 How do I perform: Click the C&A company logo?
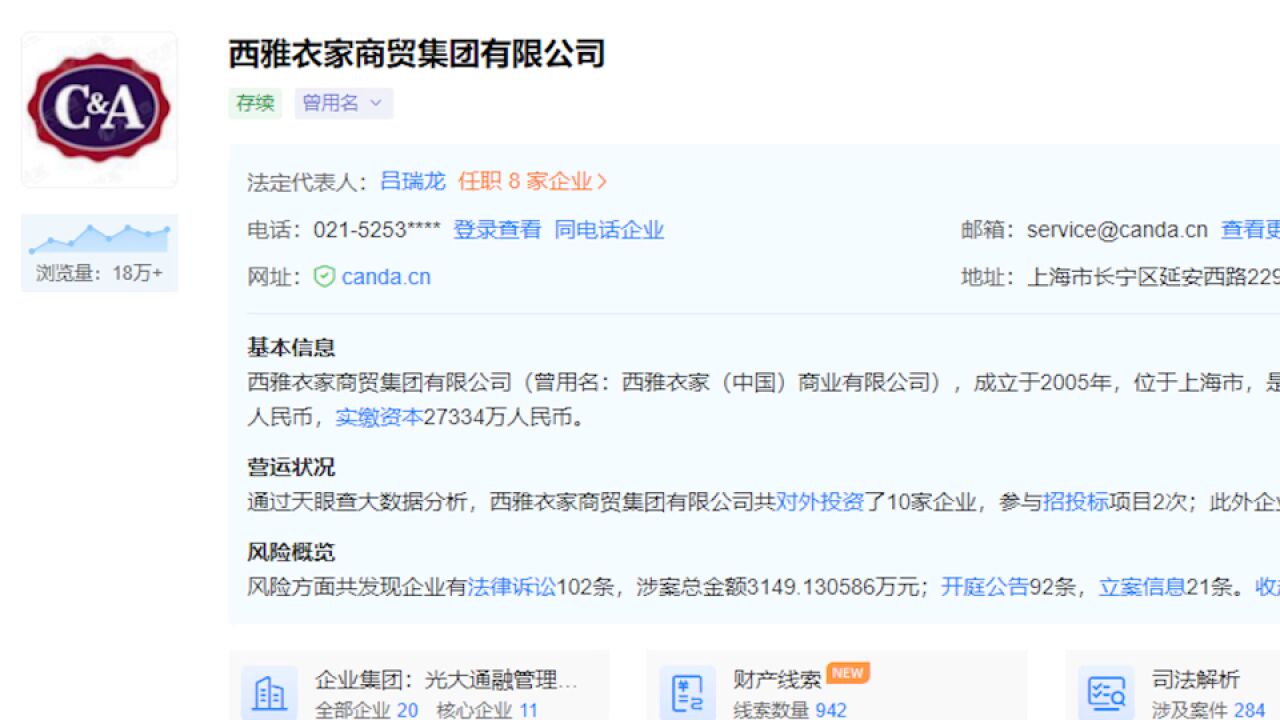point(99,109)
